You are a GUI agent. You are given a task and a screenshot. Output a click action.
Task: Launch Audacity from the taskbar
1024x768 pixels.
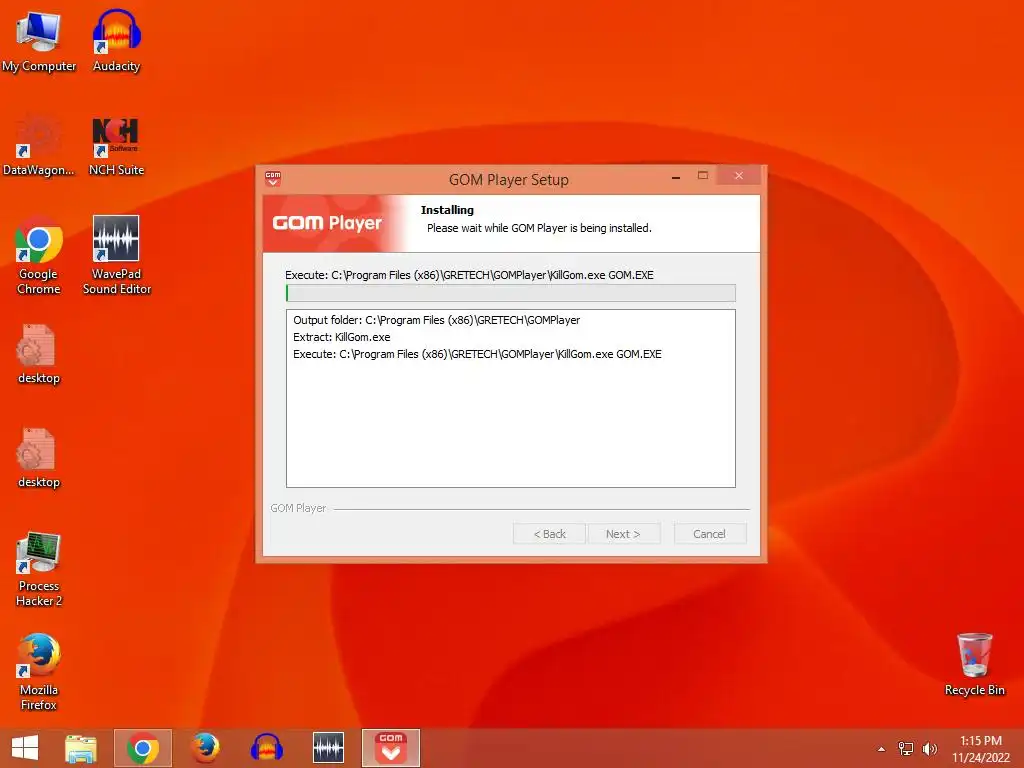click(x=266, y=748)
